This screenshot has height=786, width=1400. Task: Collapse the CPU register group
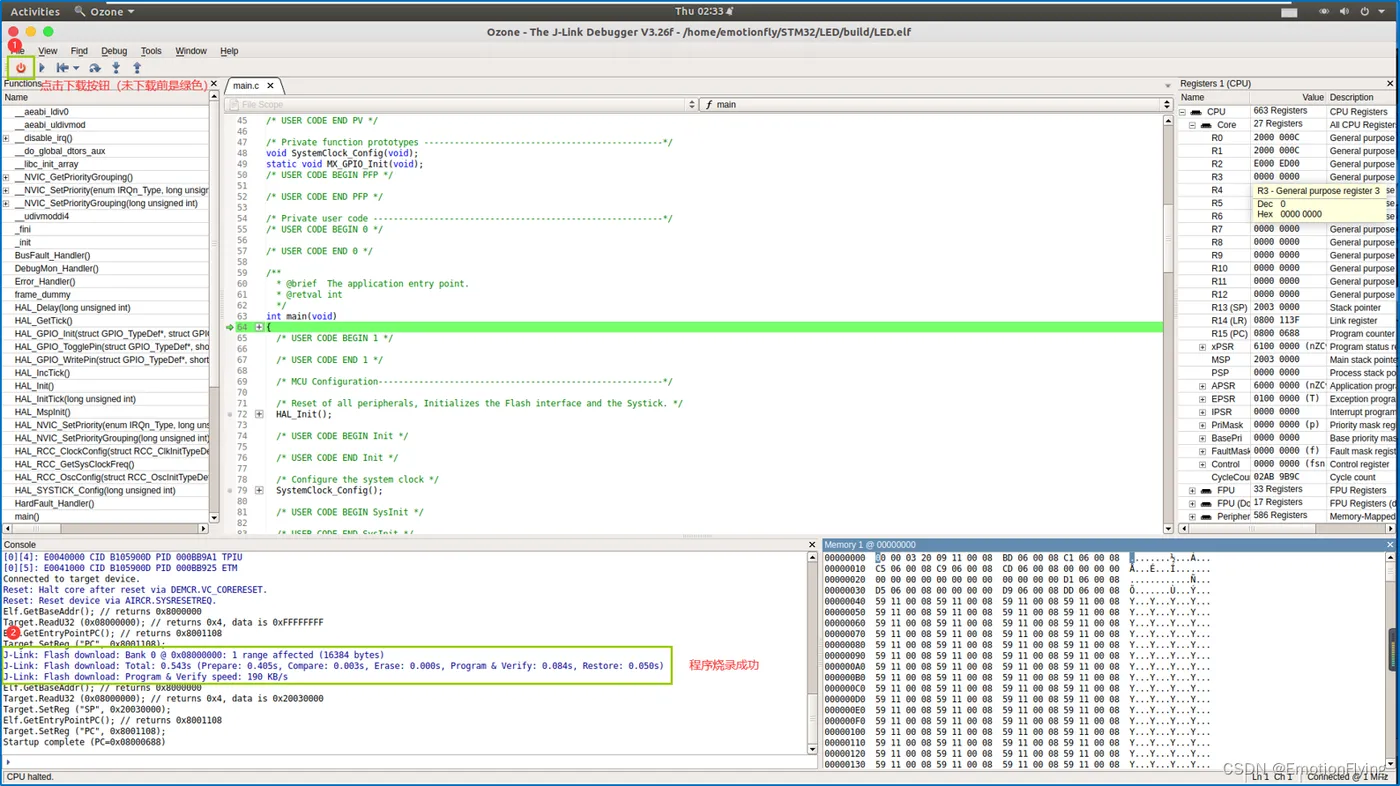point(1183,112)
